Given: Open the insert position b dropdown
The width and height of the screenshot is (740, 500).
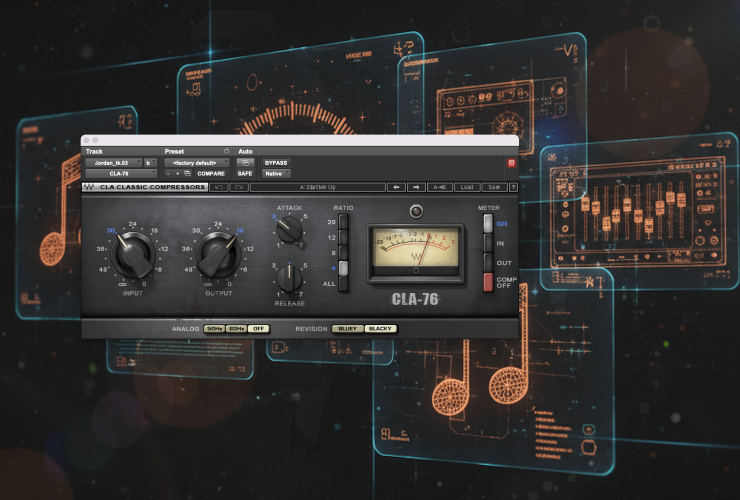Looking at the screenshot, I should coord(150,162).
